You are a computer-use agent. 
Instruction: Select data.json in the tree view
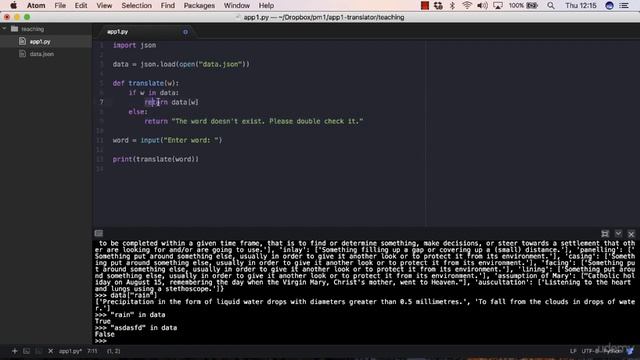coord(42,54)
